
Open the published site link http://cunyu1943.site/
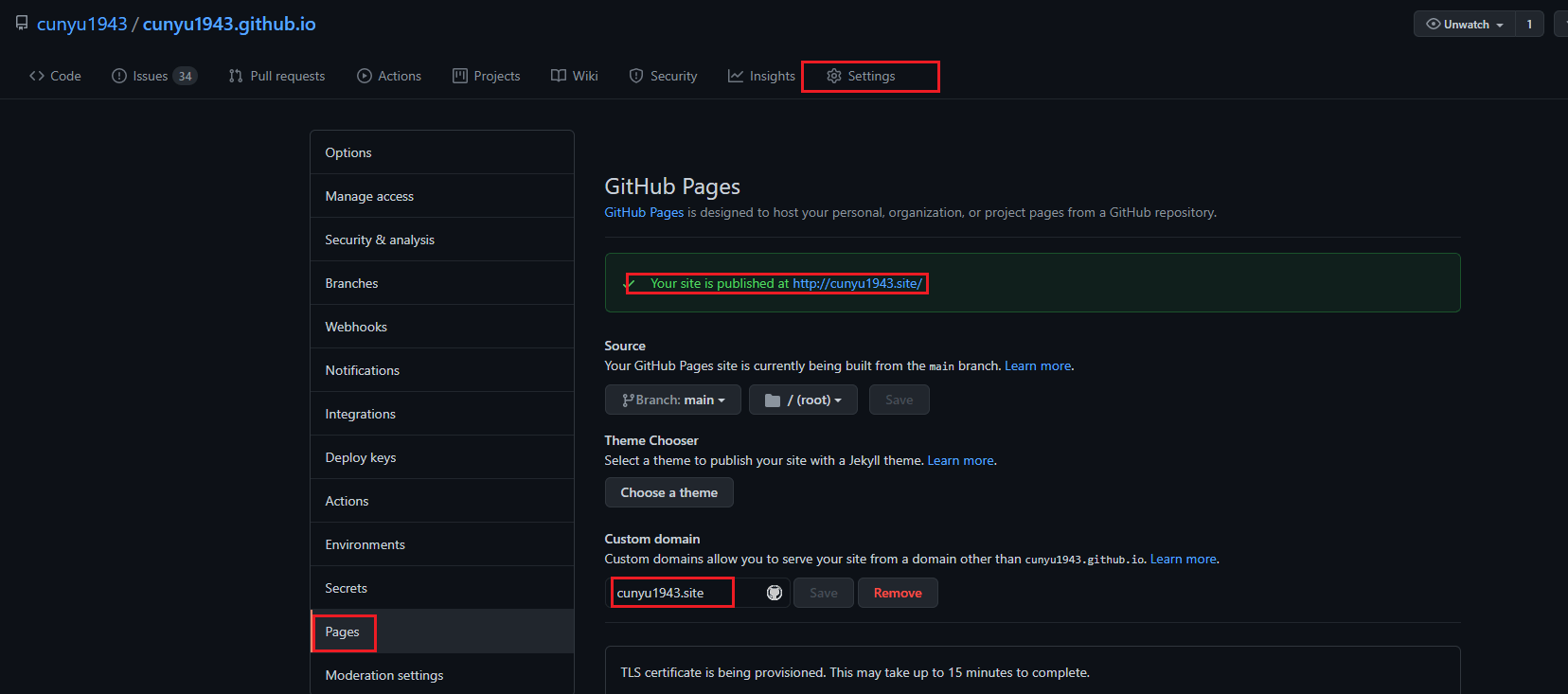coord(857,283)
